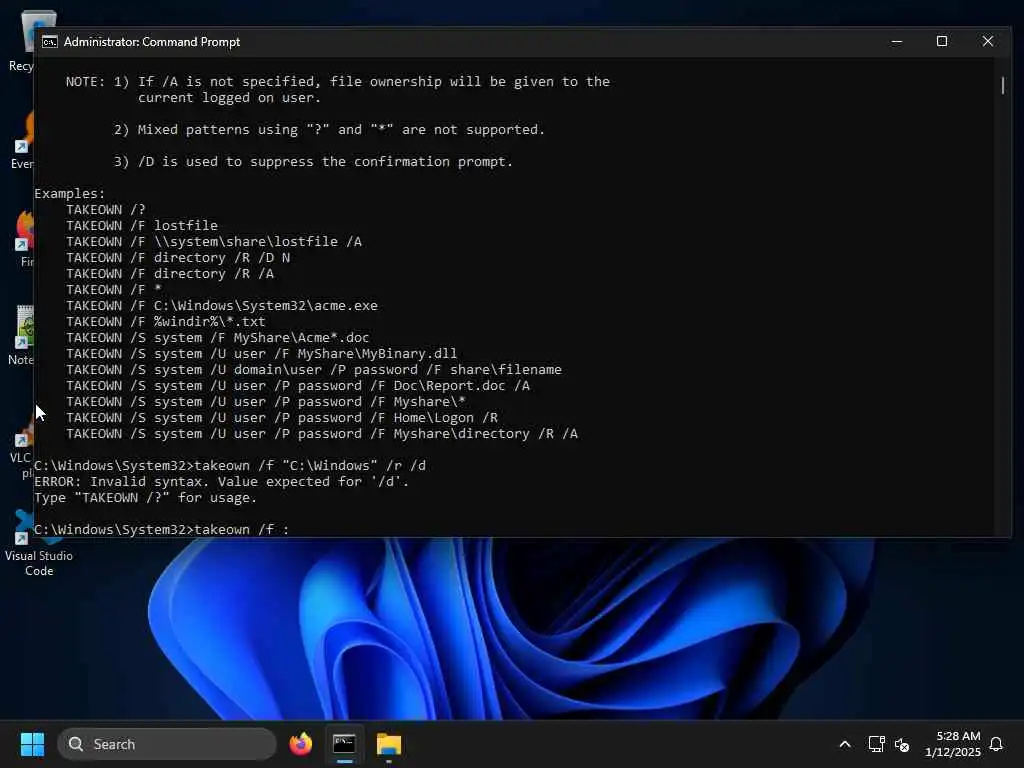This screenshot has width=1024, height=768.
Task: Open the notifications bell
Action: (996, 744)
